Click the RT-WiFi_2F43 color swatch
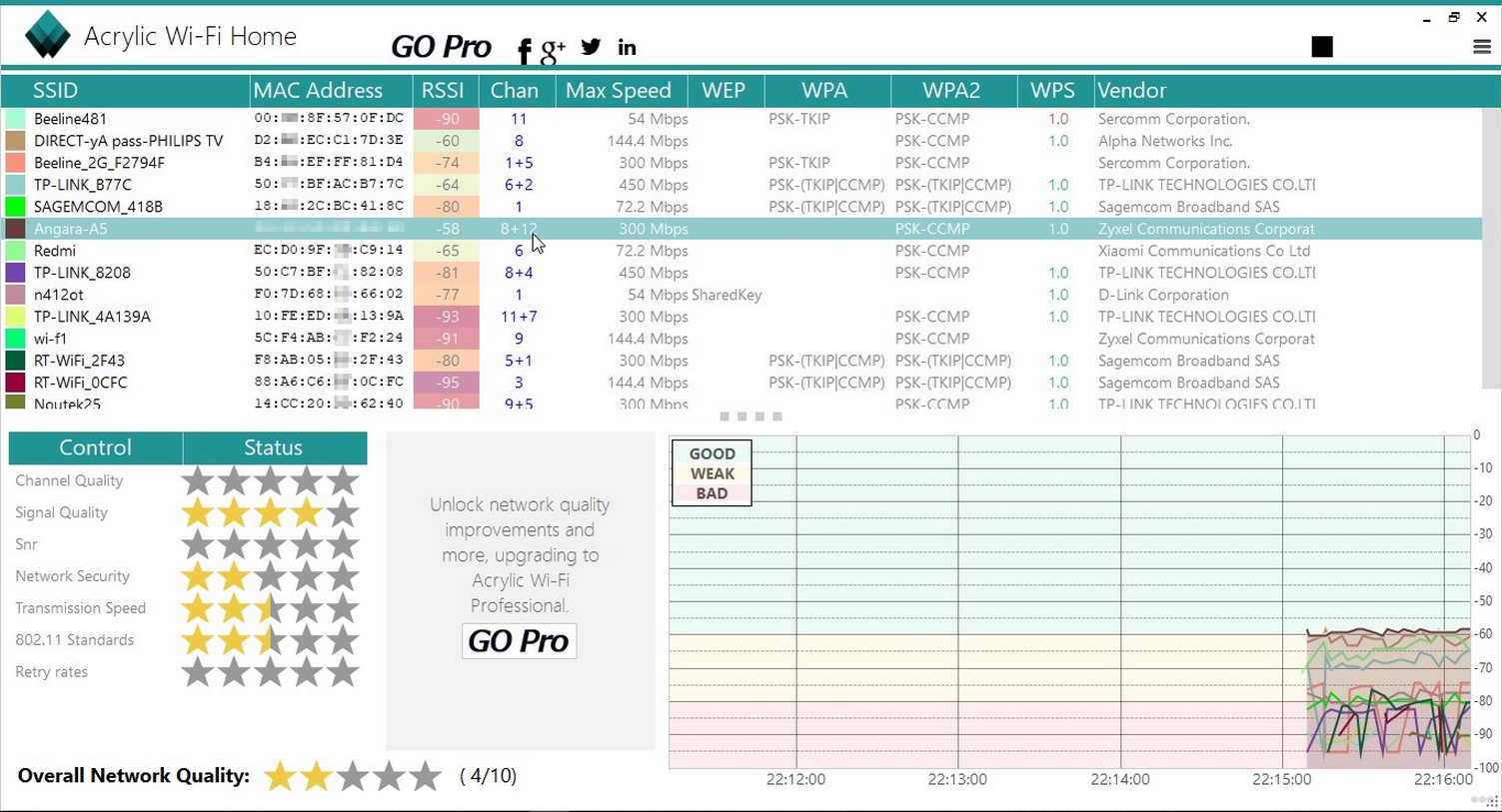Image resolution: width=1502 pixels, height=812 pixels. tap(15, 361)
